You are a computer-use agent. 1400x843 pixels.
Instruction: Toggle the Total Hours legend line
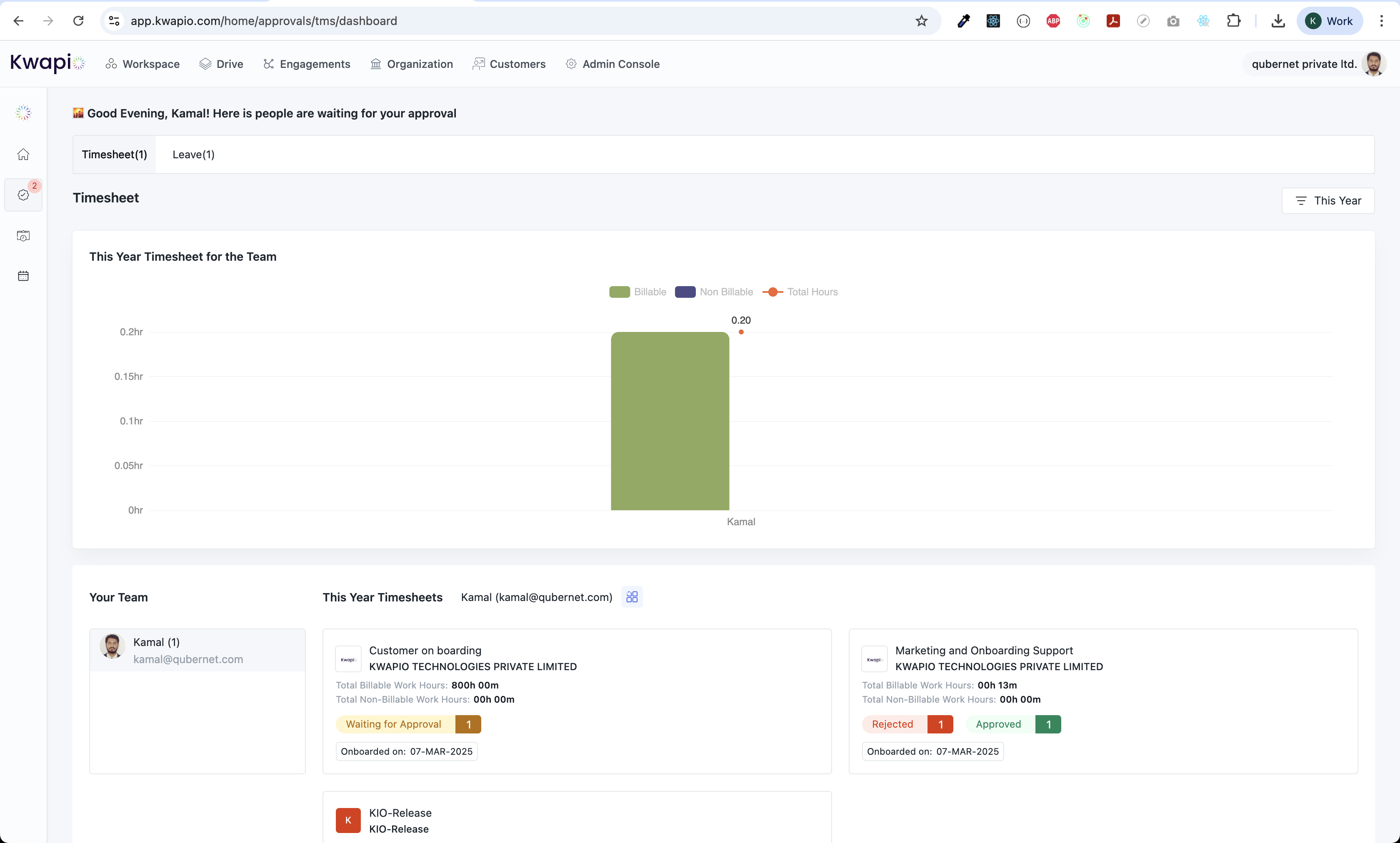(800, 292)
